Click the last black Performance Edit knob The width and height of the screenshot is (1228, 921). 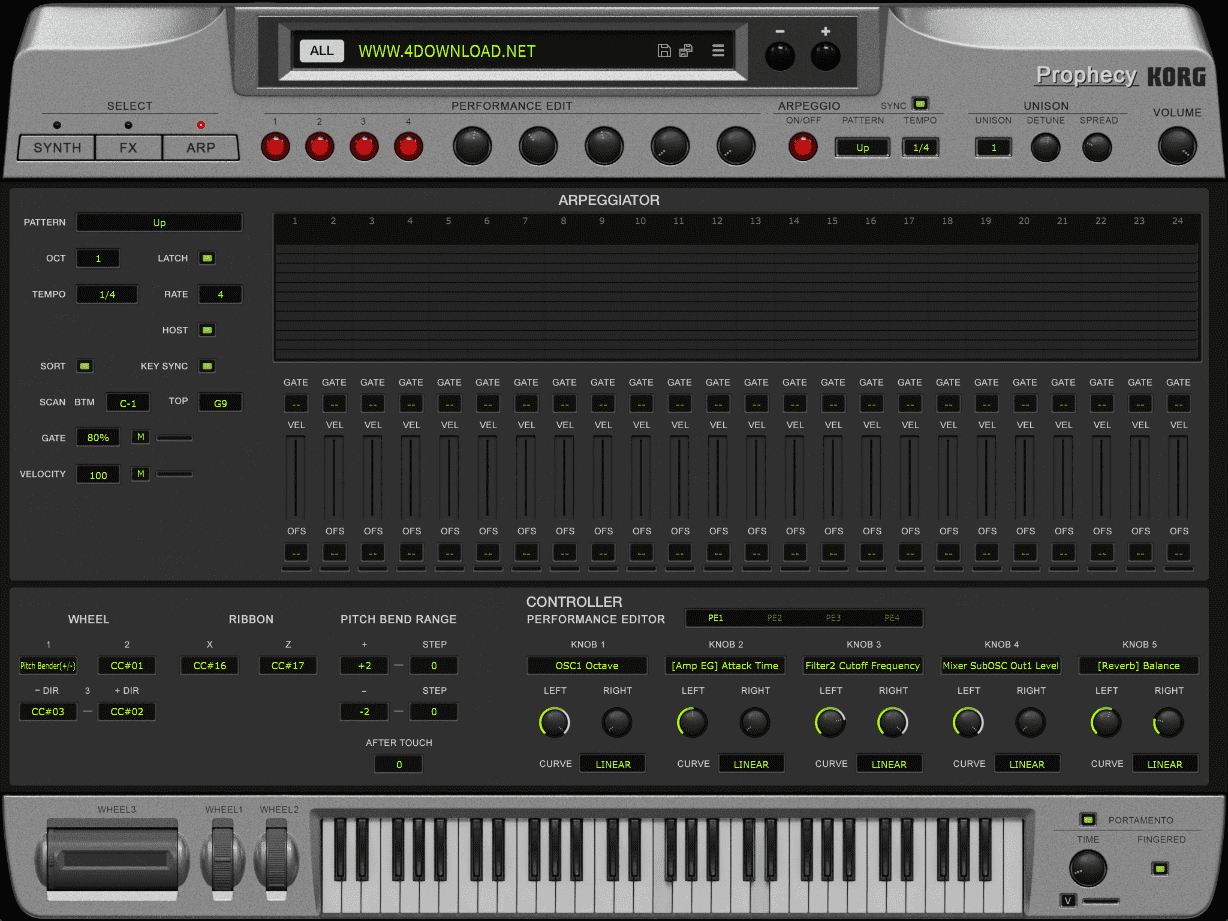pyautogui.click(x=736, y=146)
